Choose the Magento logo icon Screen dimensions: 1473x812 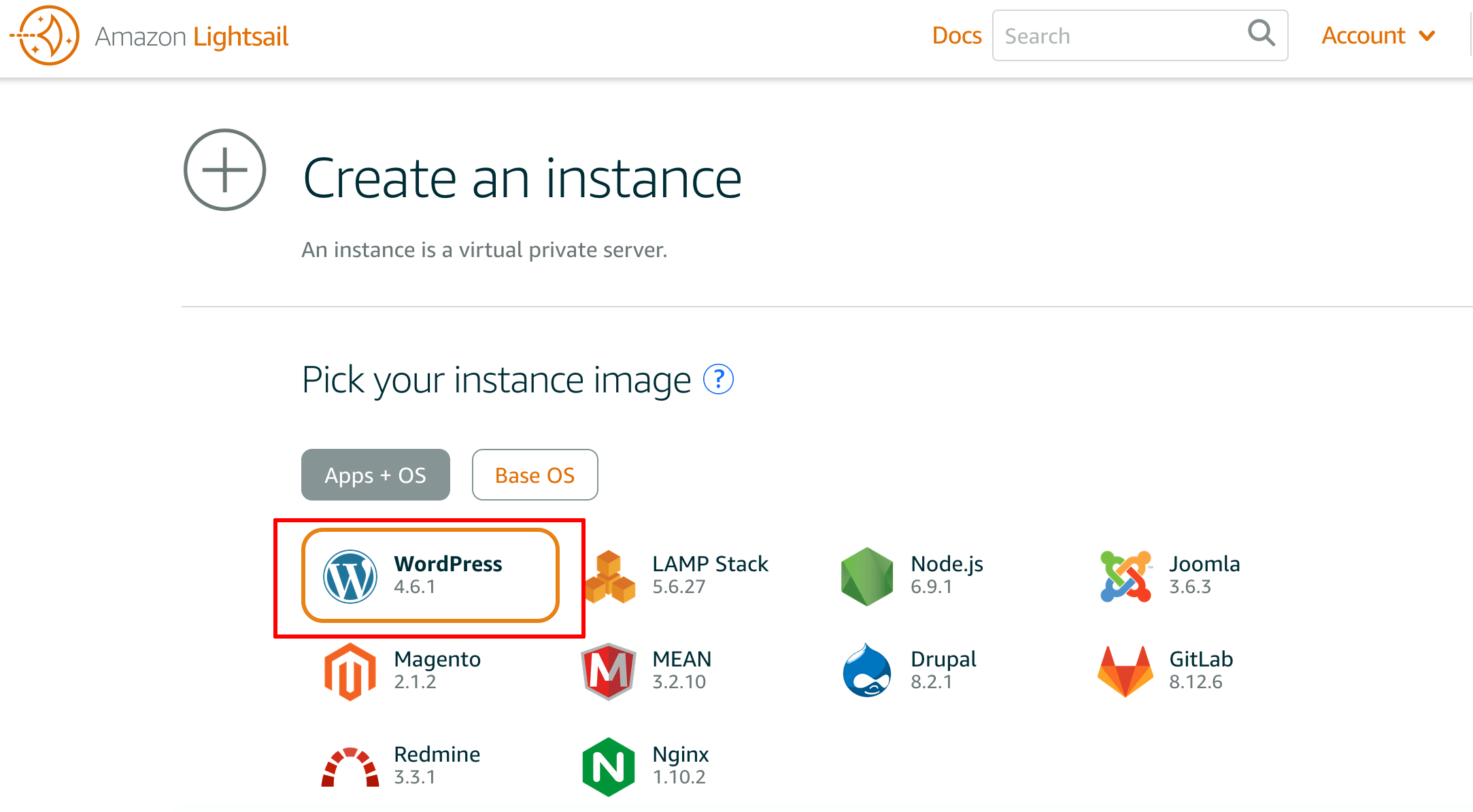[x=350, y=672]
